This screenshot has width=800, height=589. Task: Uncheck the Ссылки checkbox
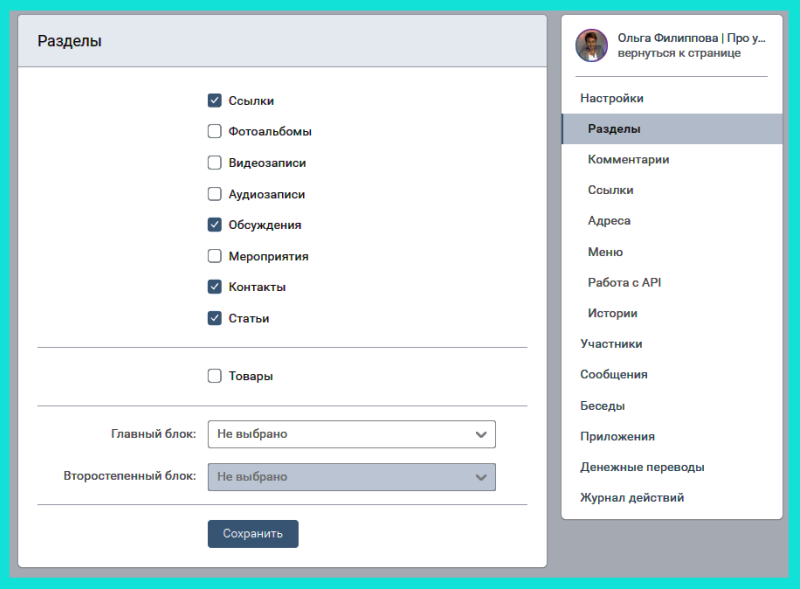coord(214,100)
